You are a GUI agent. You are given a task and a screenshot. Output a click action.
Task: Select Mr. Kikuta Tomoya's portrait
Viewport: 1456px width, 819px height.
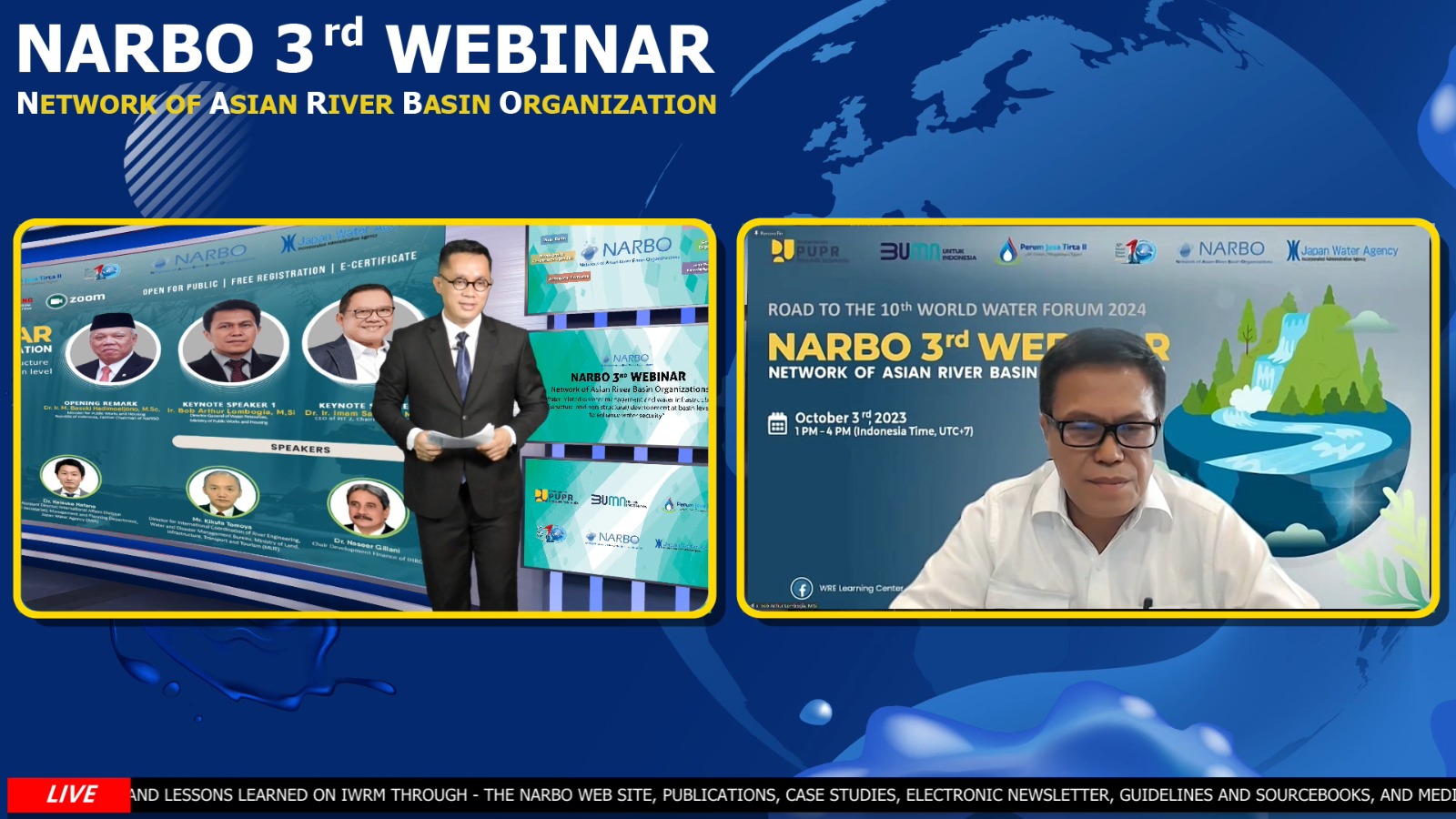(222, 493)
